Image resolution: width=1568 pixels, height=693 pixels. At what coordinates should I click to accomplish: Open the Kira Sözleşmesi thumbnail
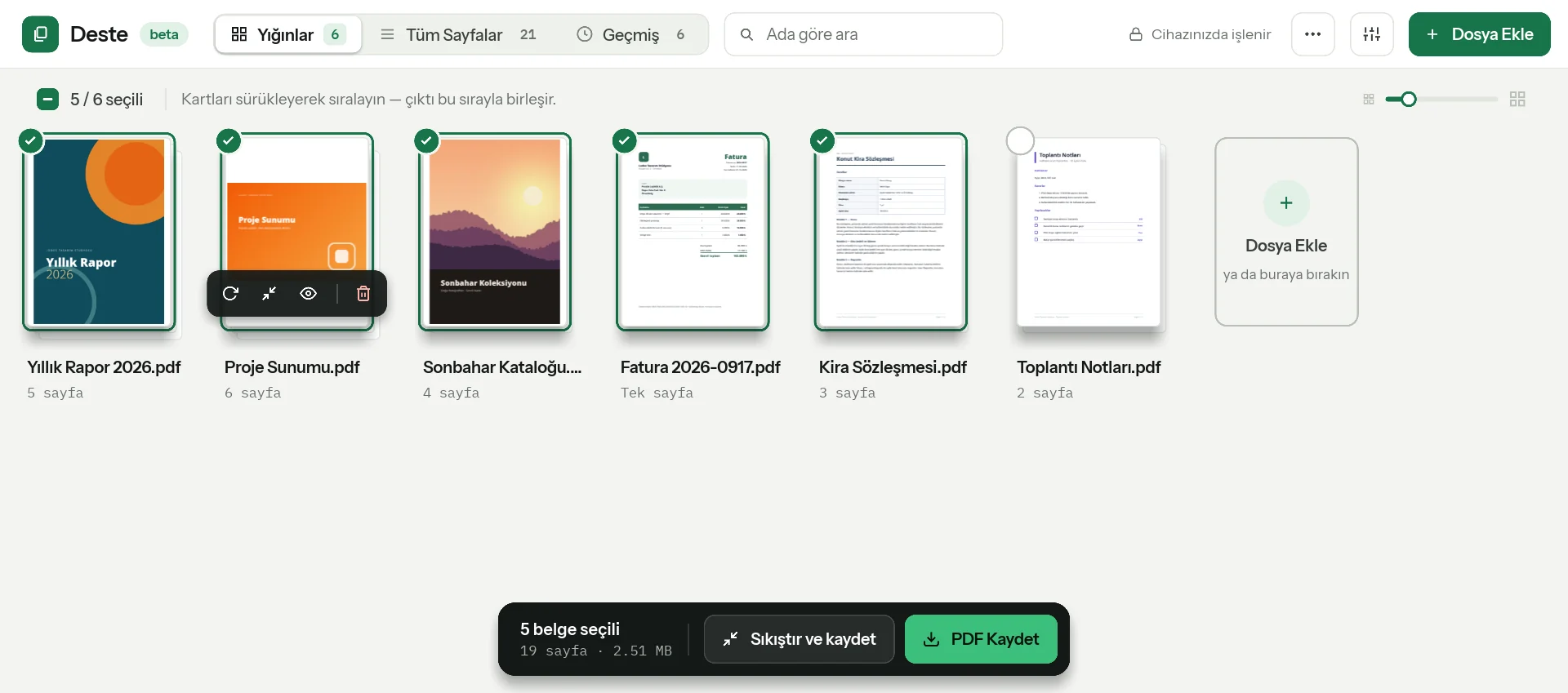tap(891, 232)
